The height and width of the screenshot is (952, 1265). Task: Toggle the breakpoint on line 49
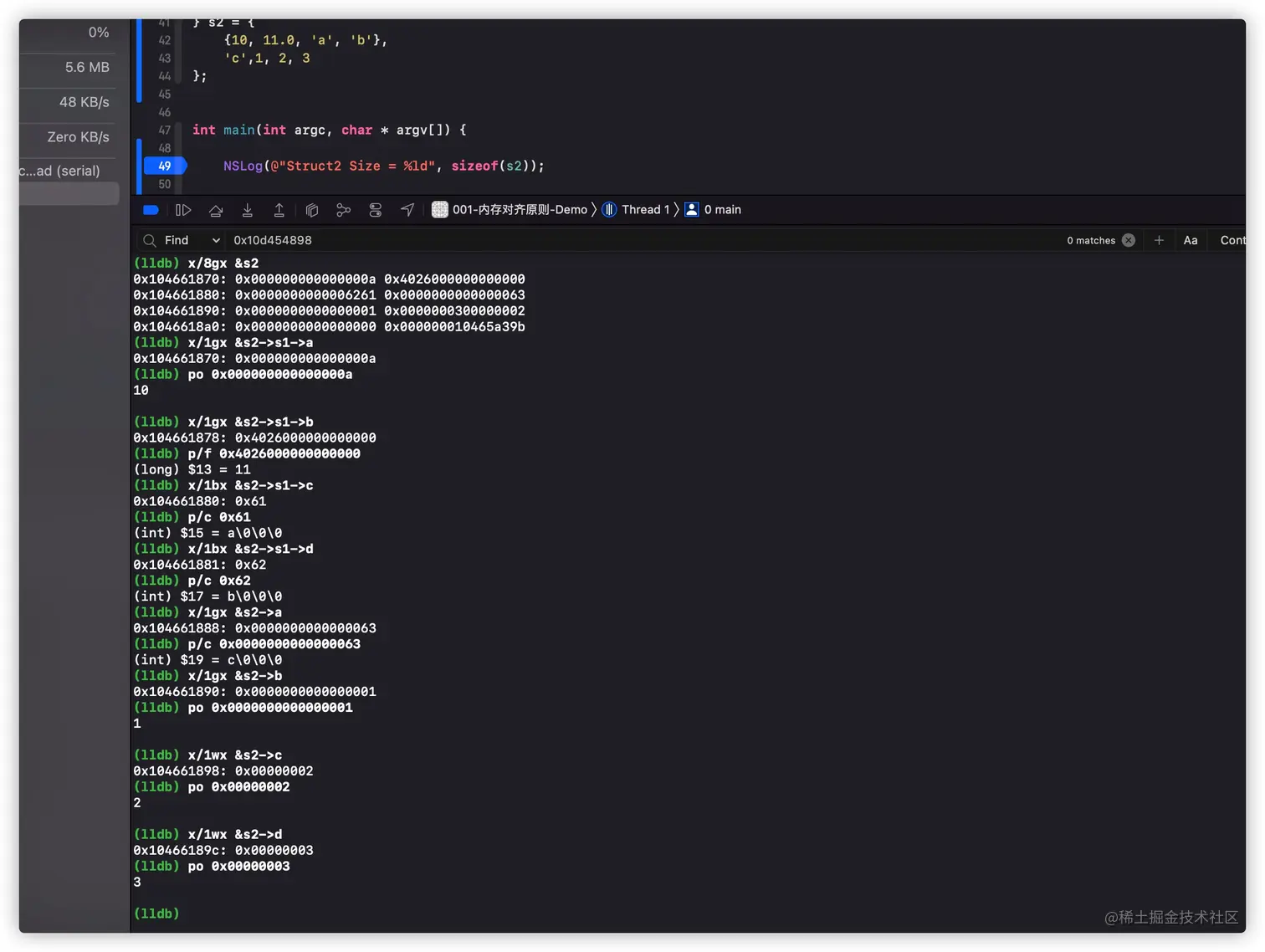click(x=165, y=166)
